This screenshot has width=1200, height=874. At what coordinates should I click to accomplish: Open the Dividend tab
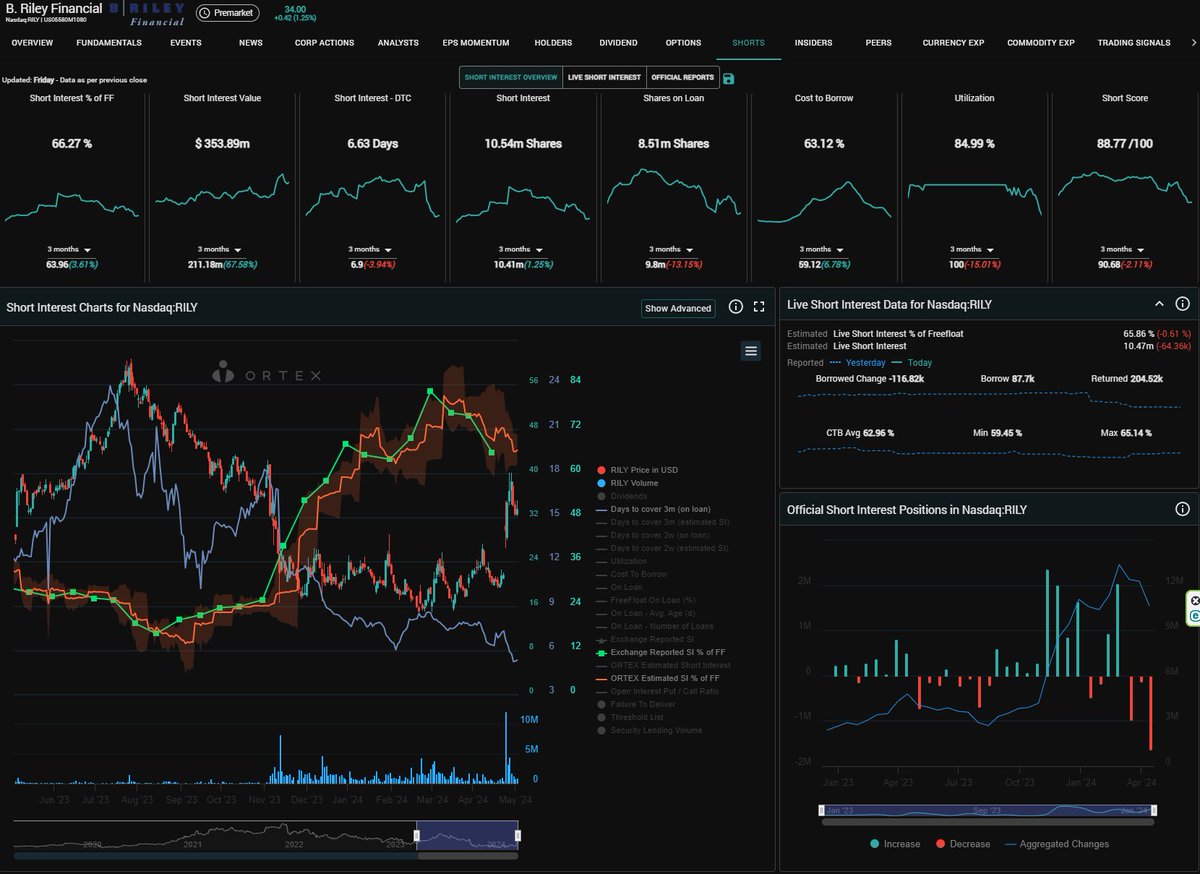click(618, 43)
